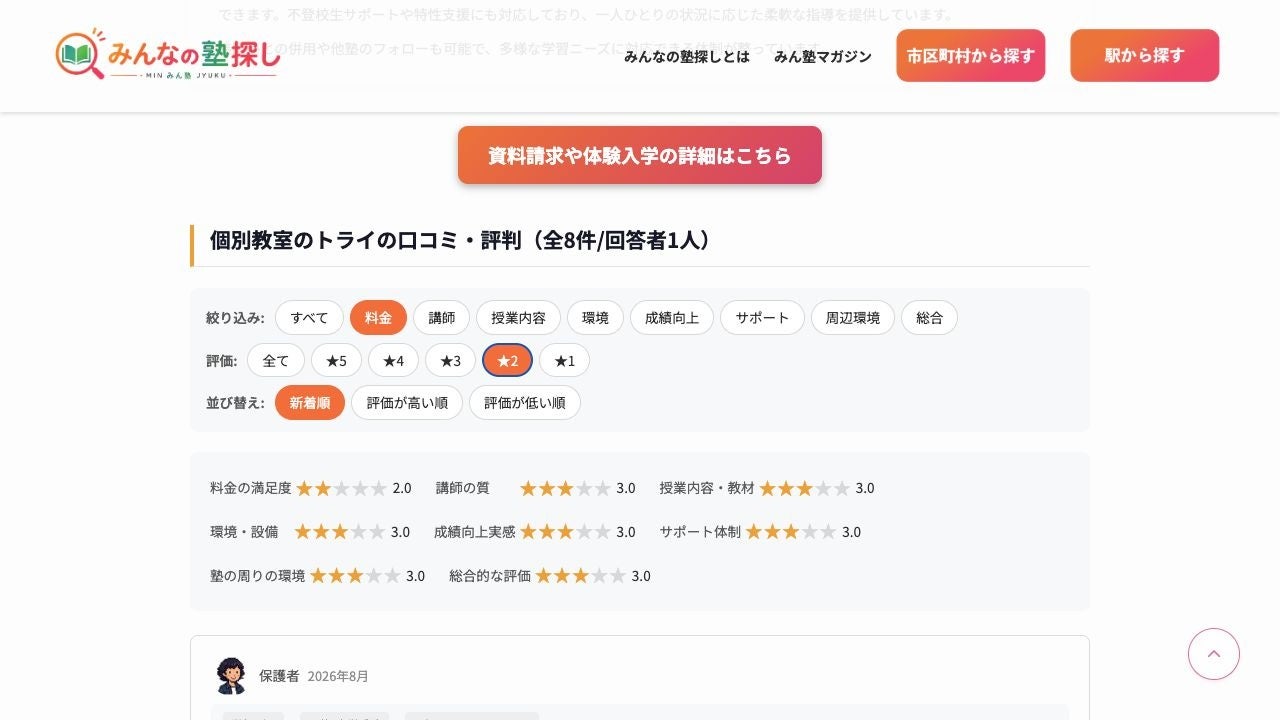Filter by ★1 rating
Image resolution: width=1280 pixels, height=720 pixels.
pyautogui.click(x=565, y=361)
